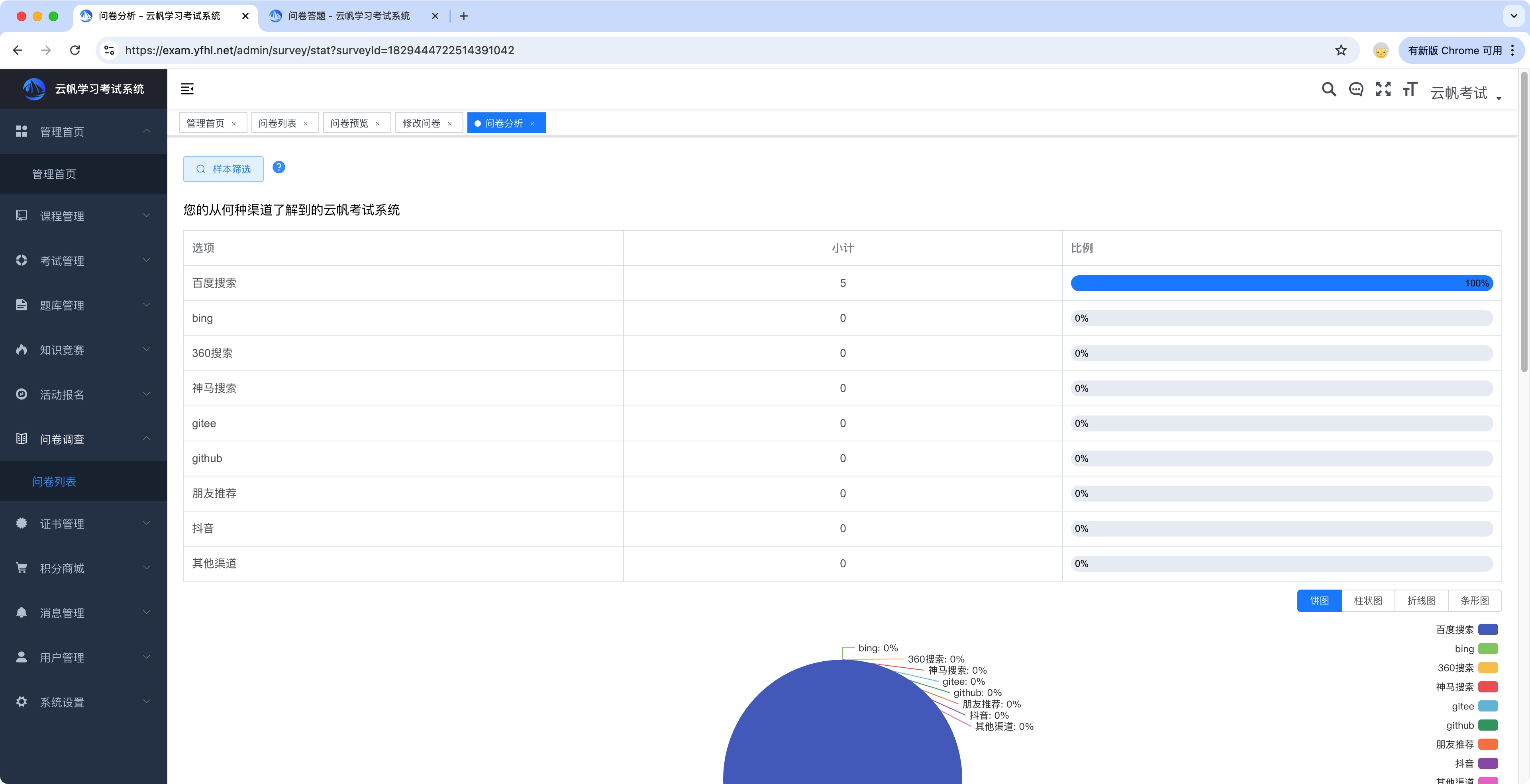
Task: Open site information icon in address bar
Action: pyautogui.click(x=109, y=50)
